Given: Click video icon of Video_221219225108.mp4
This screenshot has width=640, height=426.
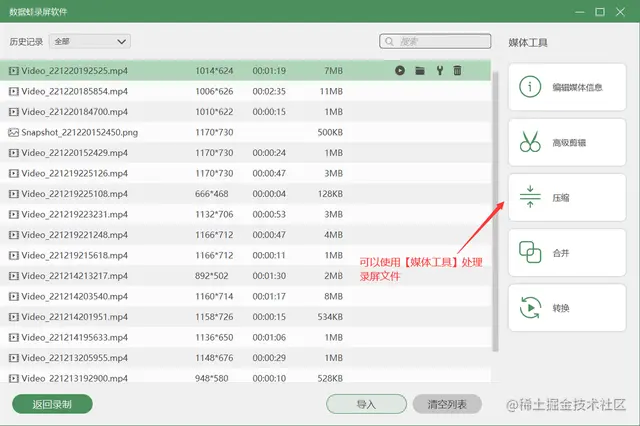Looking at the screenshot, I should [14, 194].
